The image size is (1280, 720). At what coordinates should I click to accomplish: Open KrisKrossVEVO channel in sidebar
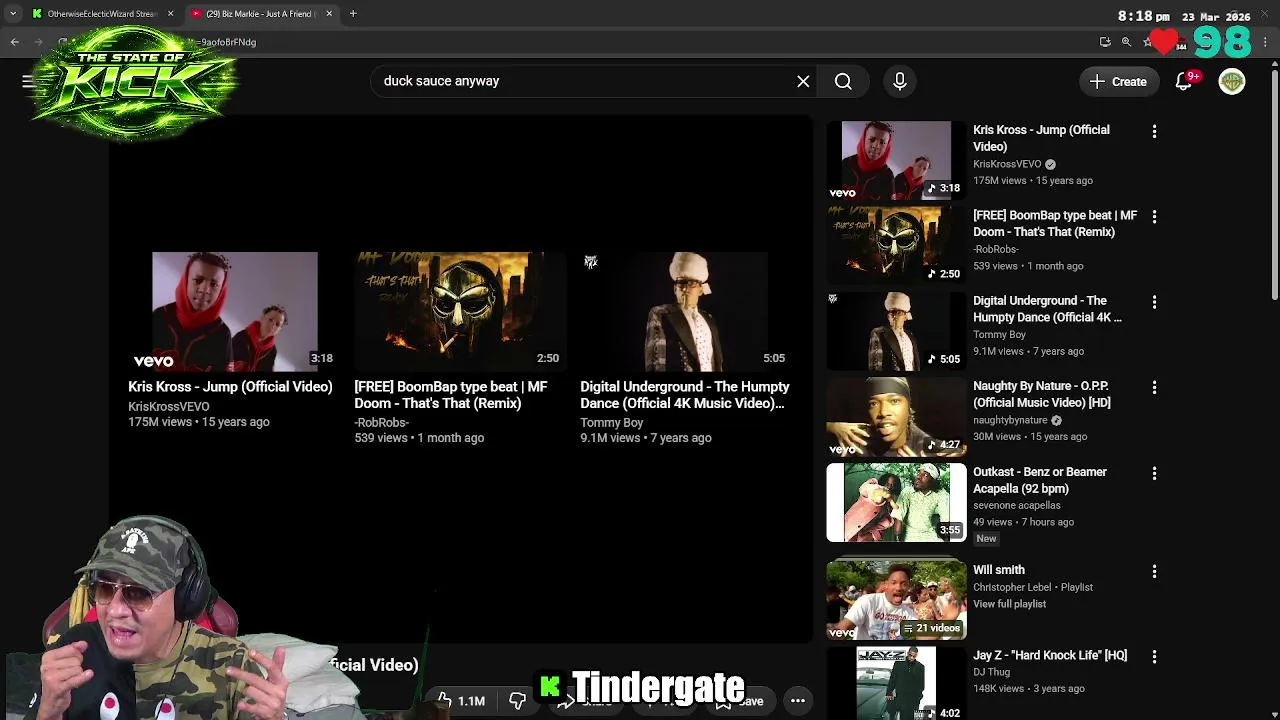(x=1007, y=164)
